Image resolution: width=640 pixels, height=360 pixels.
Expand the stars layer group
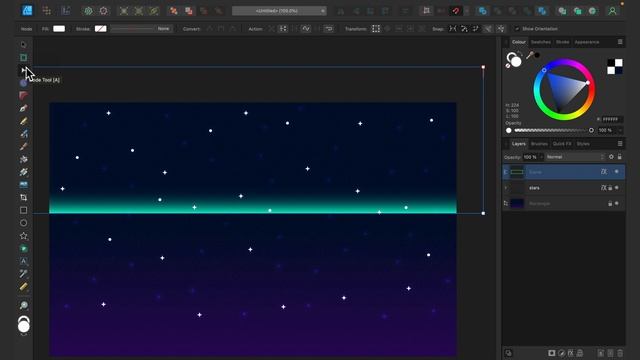(506, 188)
